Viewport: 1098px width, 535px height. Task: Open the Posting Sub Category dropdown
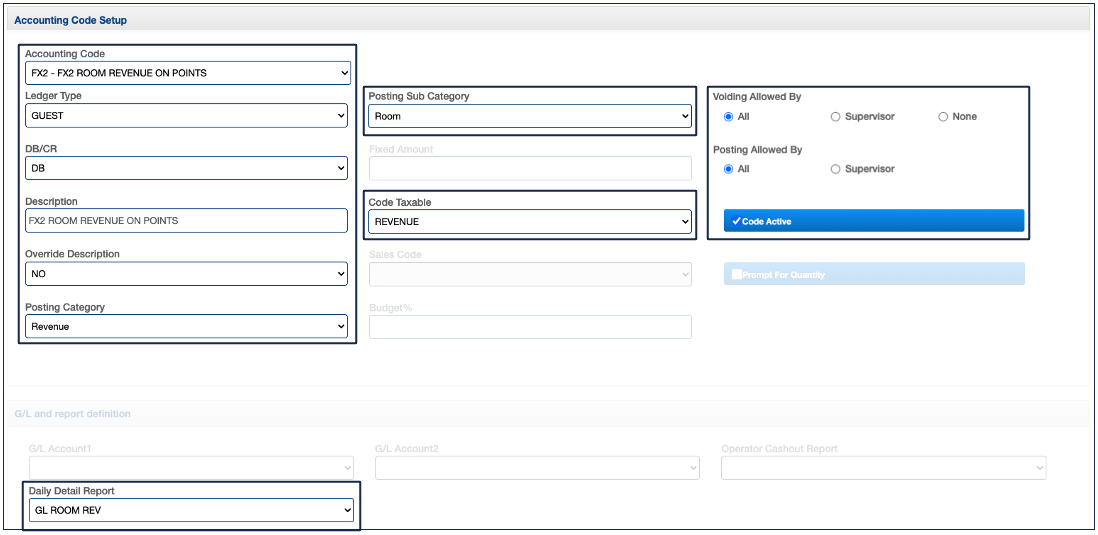click(530, 116)
